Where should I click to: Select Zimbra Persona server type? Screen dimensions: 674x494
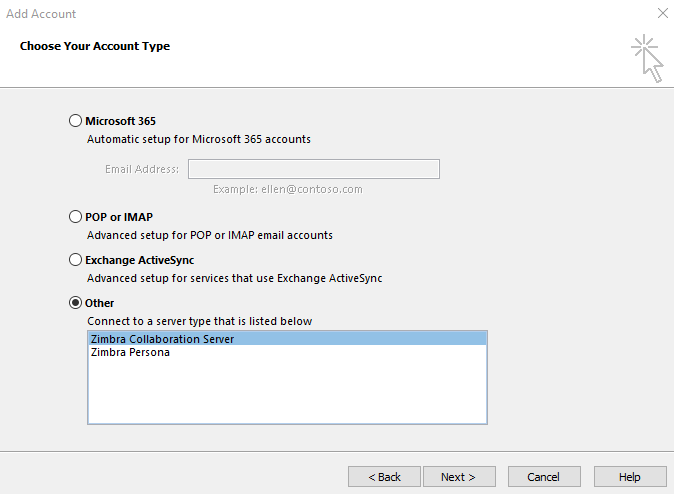tap(287, 352)
